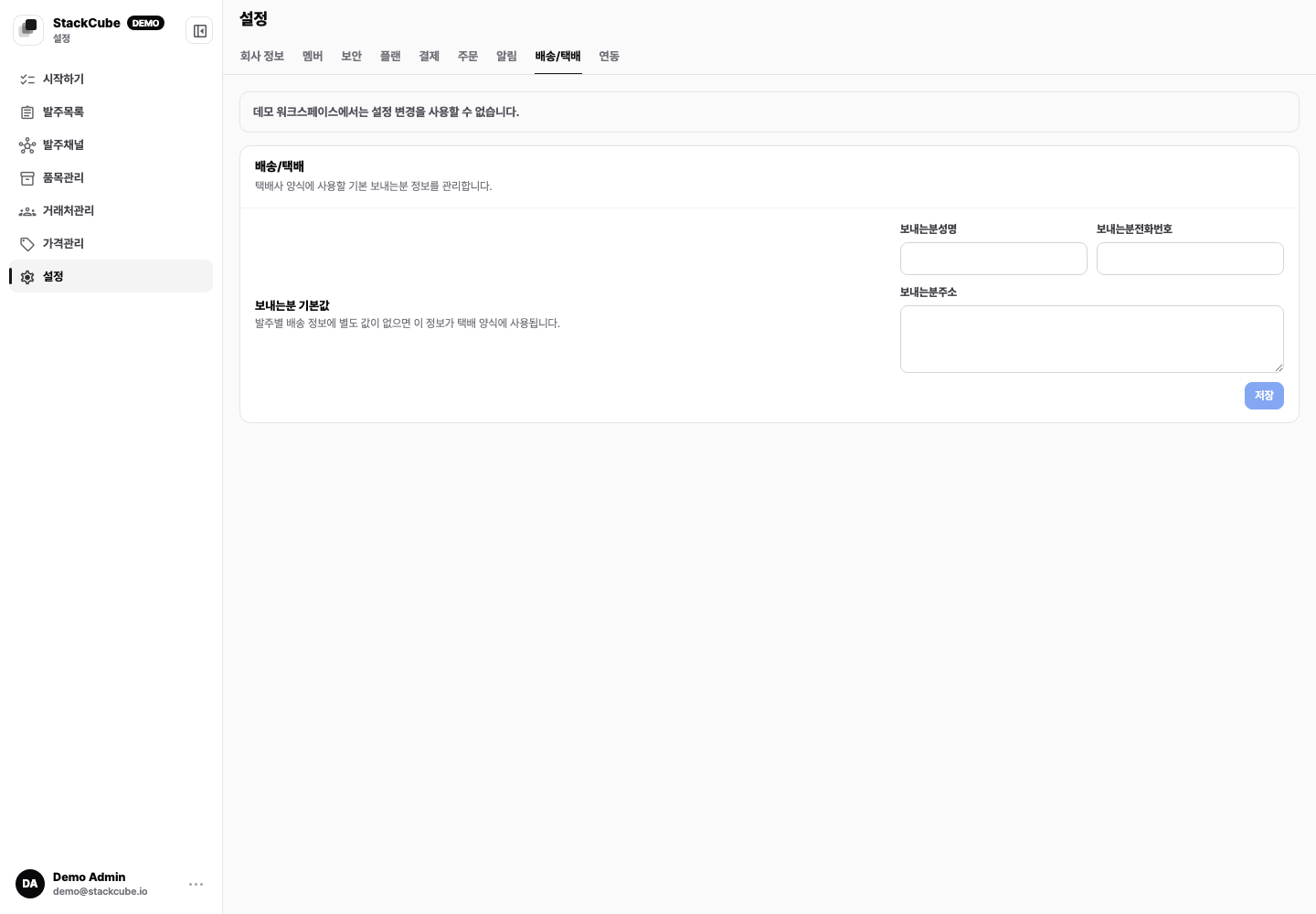Click the DEMO badge
The width and height of the screenshot is (1316, 914).
145,23
